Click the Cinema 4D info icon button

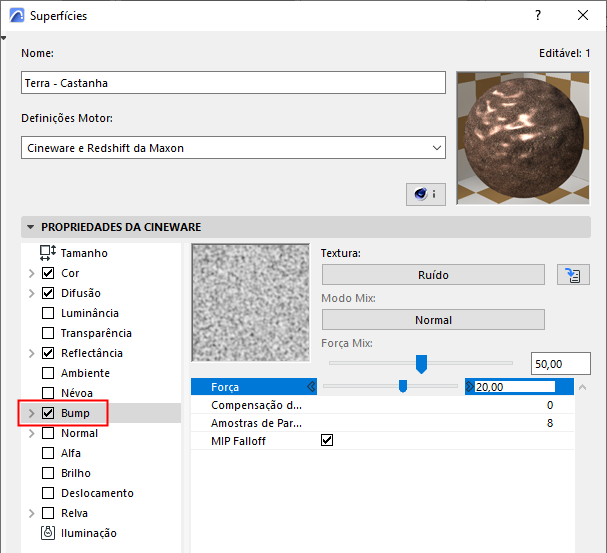pyautogui.click(x=425, y=194)
